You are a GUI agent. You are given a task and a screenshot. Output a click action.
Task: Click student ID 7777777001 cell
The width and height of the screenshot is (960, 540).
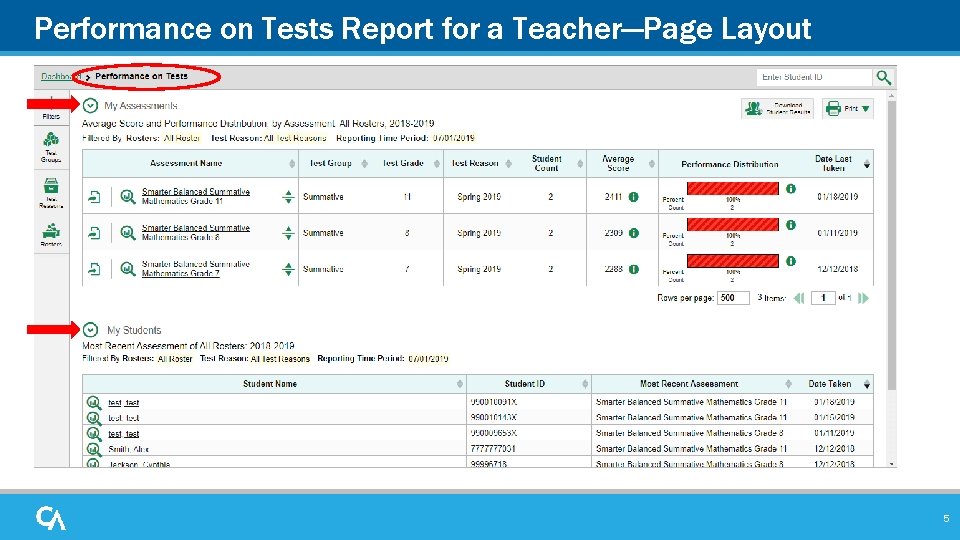tap(493, 449)
